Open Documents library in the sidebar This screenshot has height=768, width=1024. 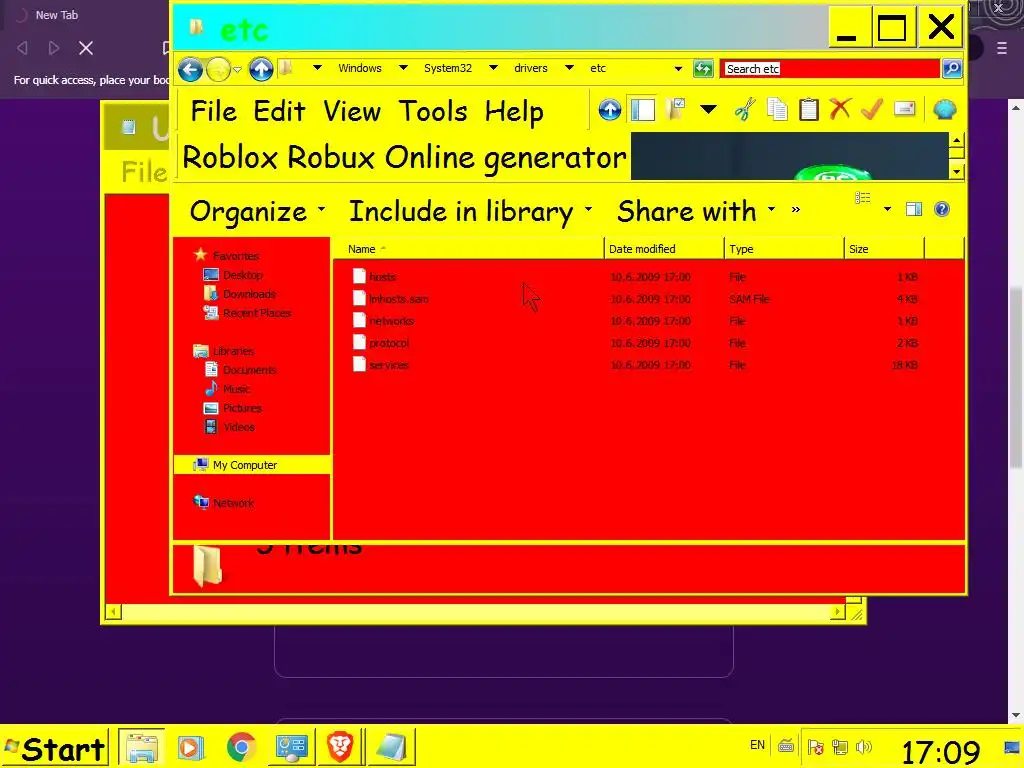(249, 370)
